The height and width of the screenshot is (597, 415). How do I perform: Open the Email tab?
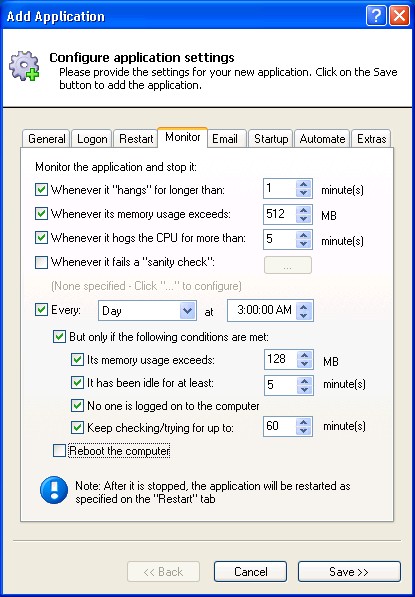[x=225, y=139]
